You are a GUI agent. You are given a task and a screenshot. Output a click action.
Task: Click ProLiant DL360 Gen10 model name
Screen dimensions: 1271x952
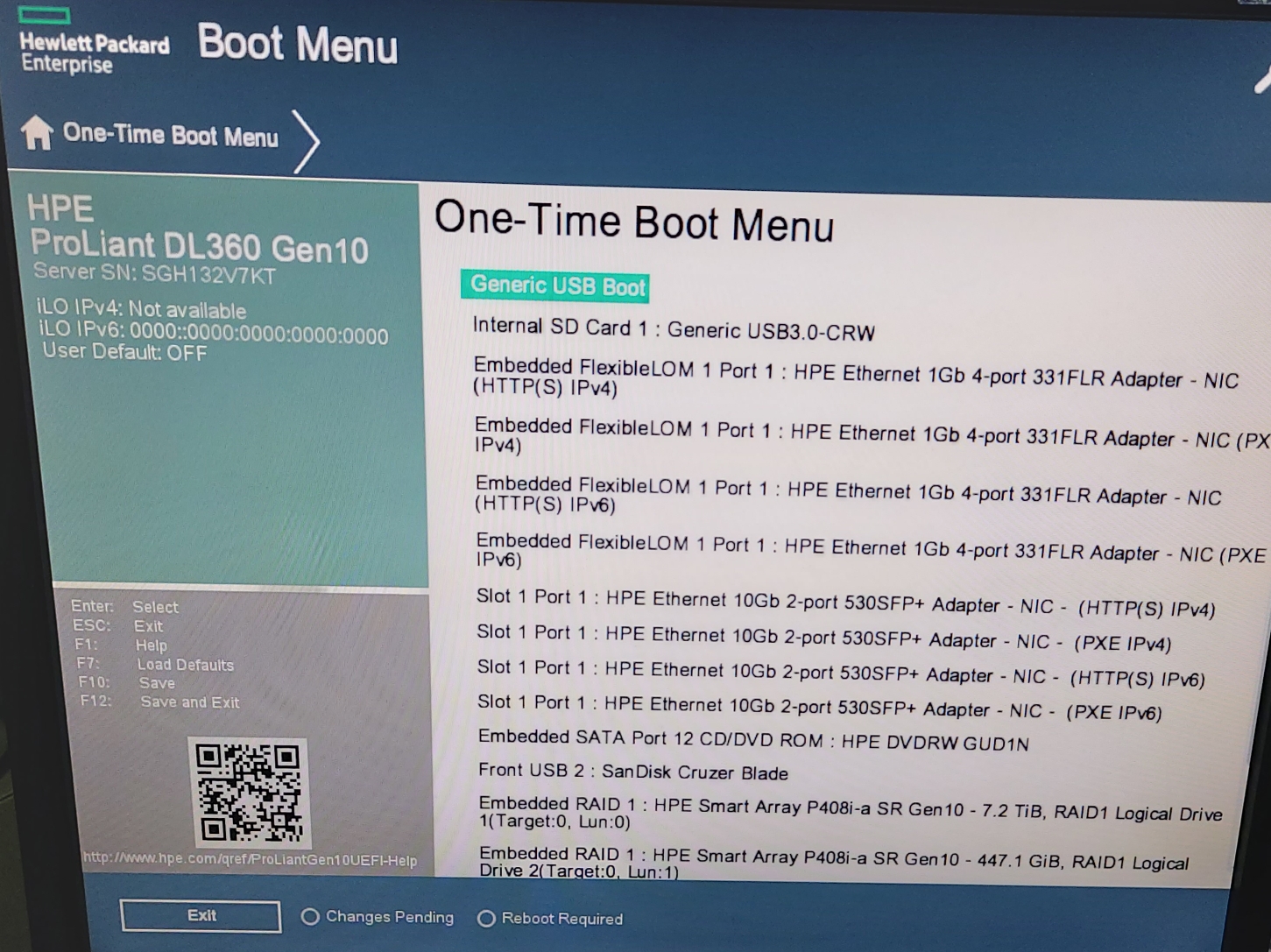[x=199, y=246]
